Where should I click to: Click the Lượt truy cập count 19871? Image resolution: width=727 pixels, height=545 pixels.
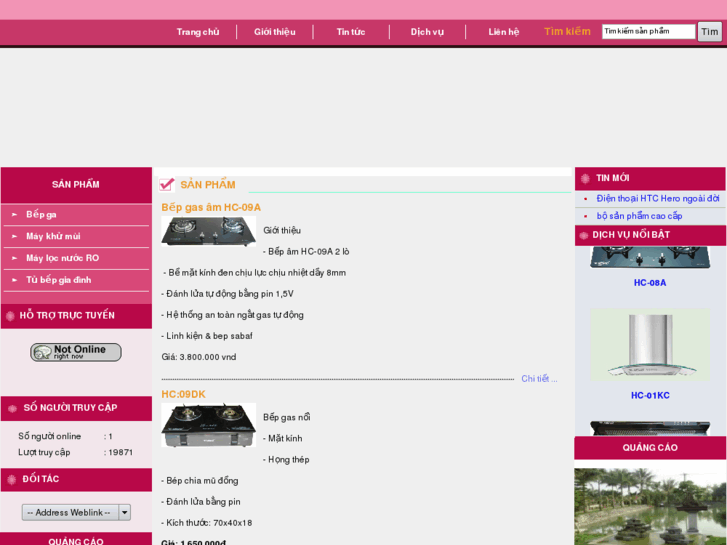[x=121, y=452]
